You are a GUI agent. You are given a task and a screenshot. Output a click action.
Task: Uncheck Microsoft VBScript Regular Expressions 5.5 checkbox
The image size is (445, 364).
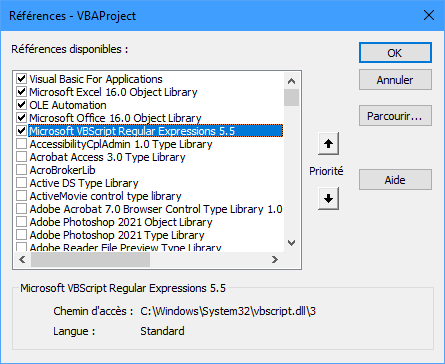(x=21, y=131)
